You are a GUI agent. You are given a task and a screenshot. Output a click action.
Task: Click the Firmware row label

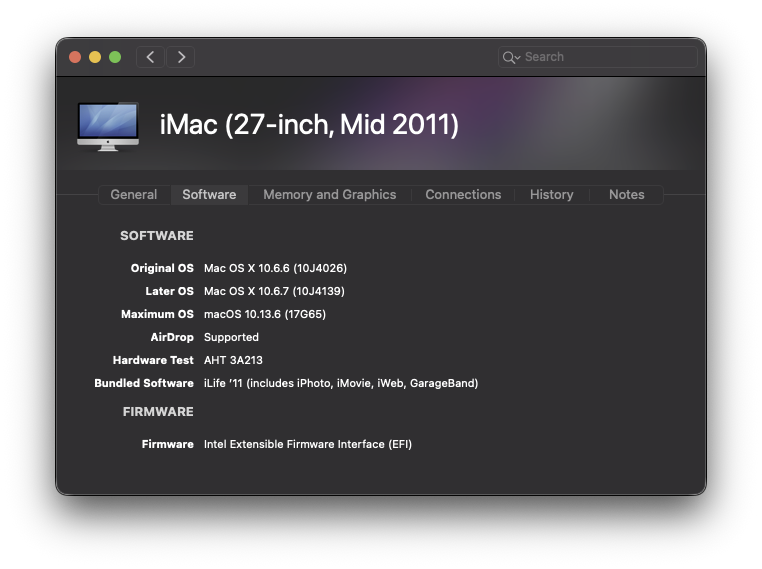[168, 444]
